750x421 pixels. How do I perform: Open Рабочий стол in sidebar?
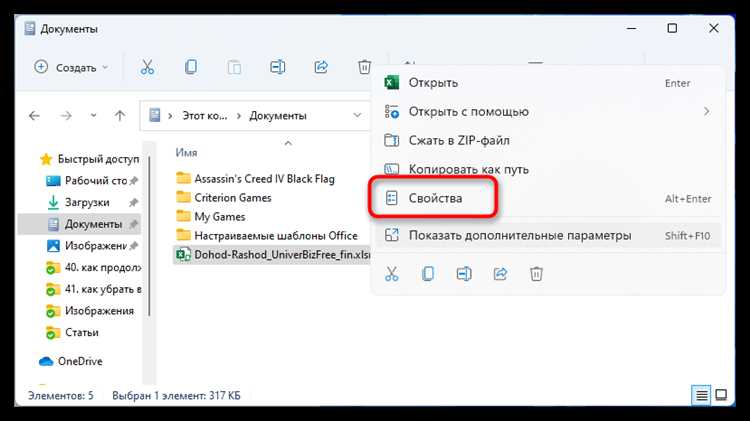click(92, 181)
